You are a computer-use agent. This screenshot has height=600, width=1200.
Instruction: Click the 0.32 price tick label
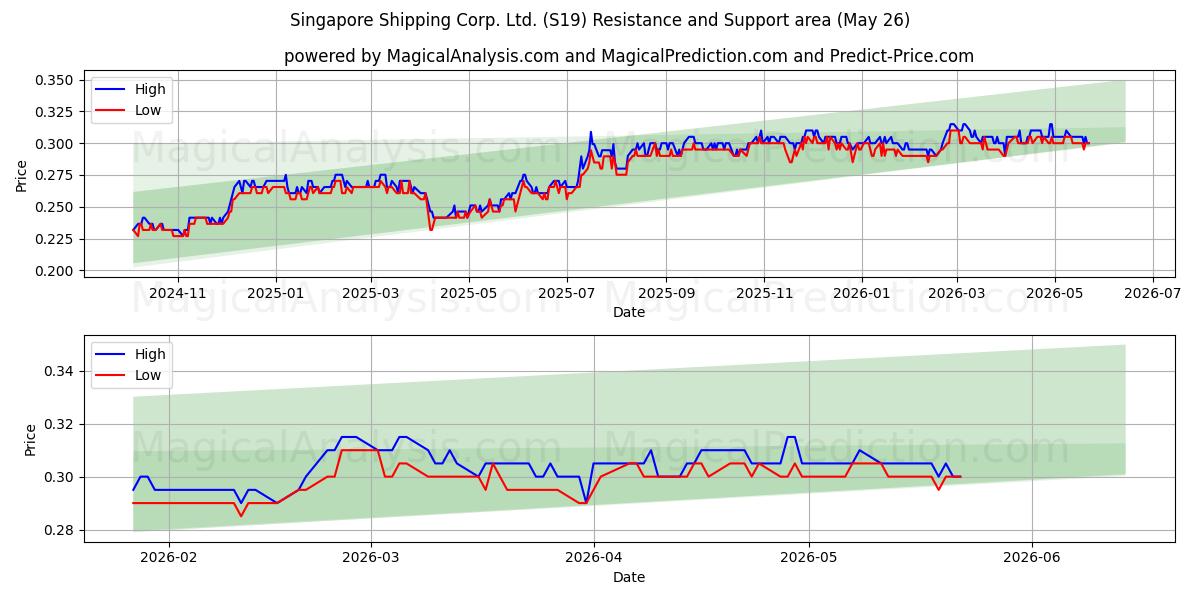tap(59, 425)
